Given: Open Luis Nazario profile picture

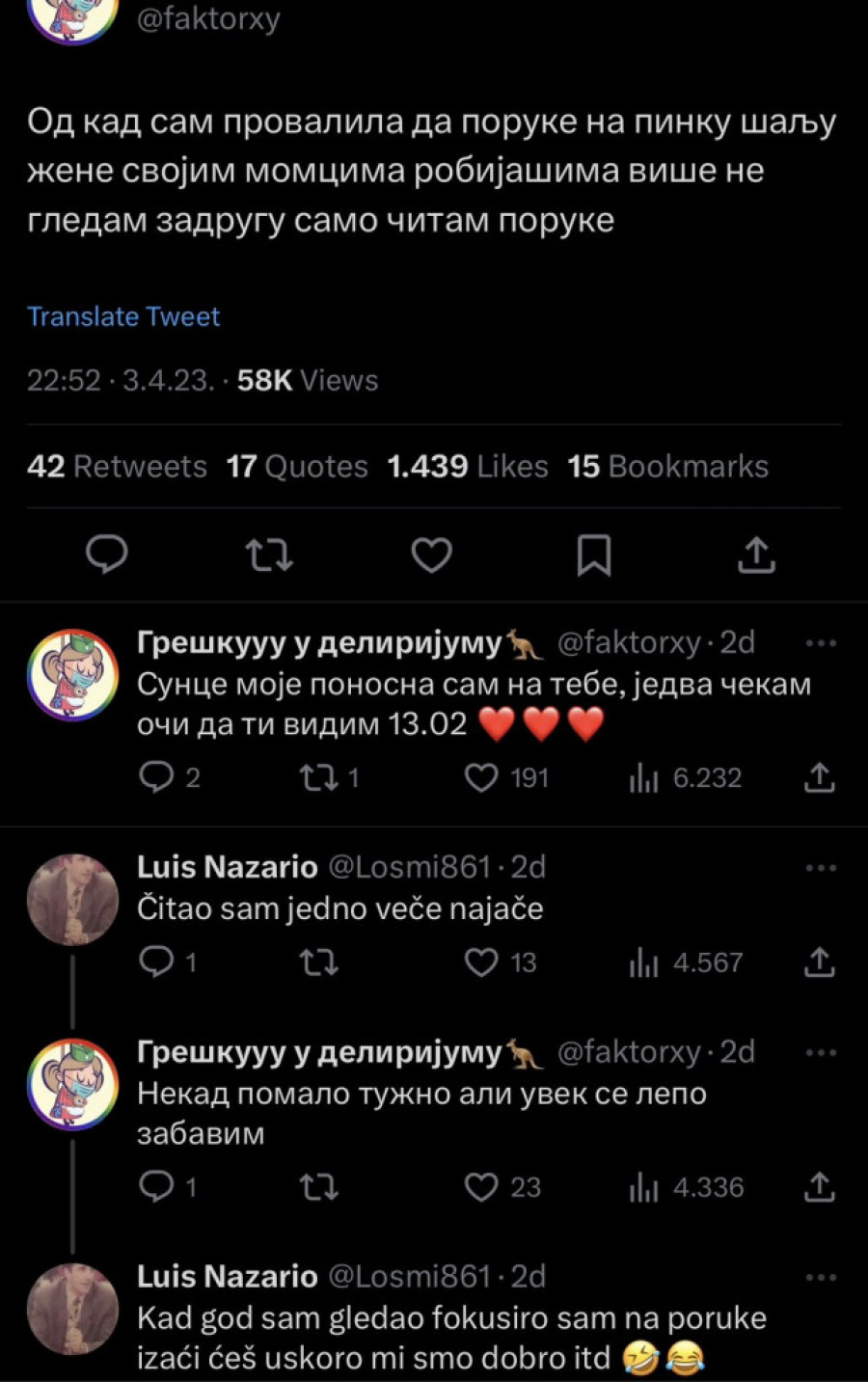Looking at the screenshot, I should pos(72,899).
